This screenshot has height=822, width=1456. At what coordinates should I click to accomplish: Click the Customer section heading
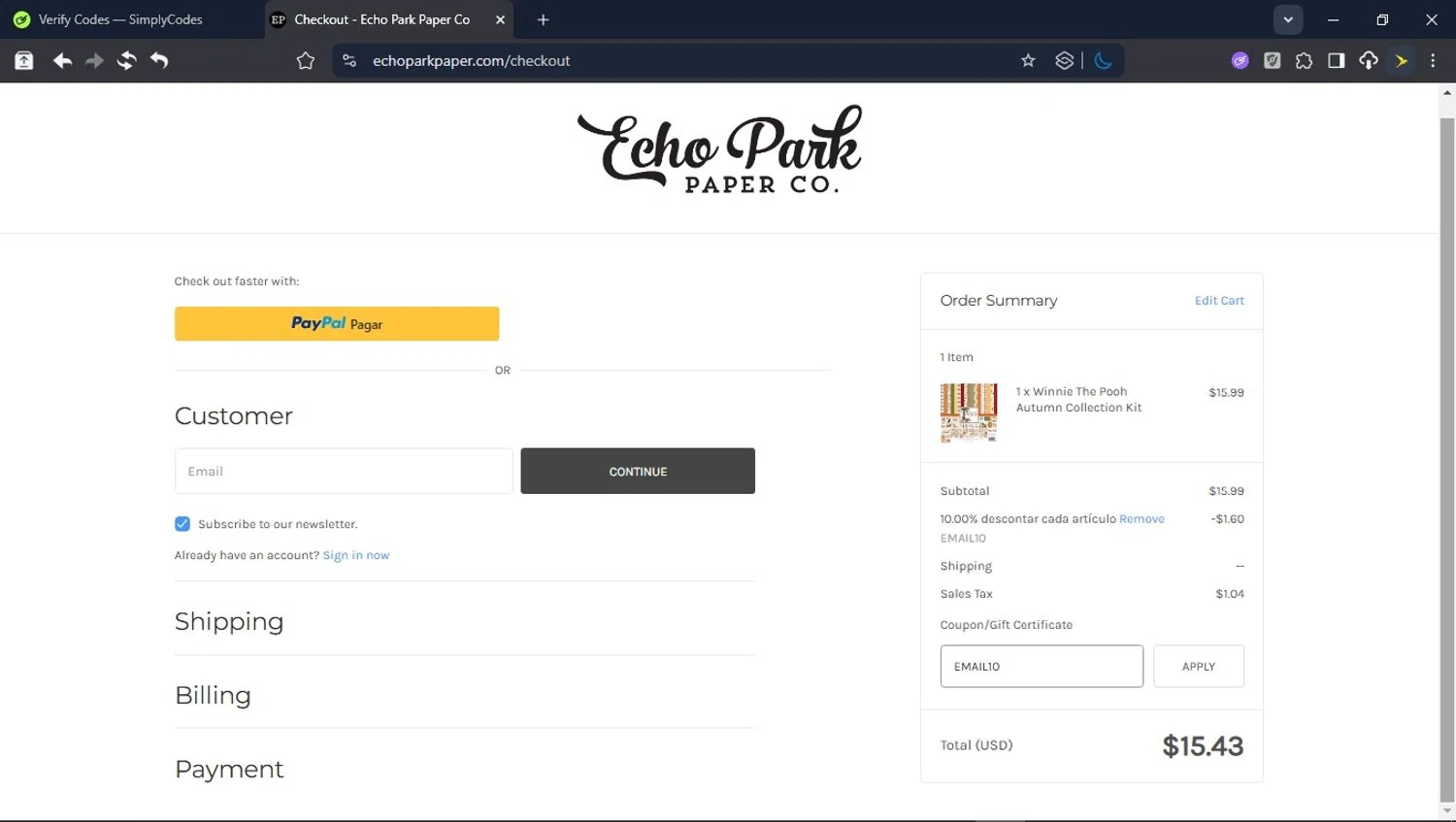pos(234,415)
